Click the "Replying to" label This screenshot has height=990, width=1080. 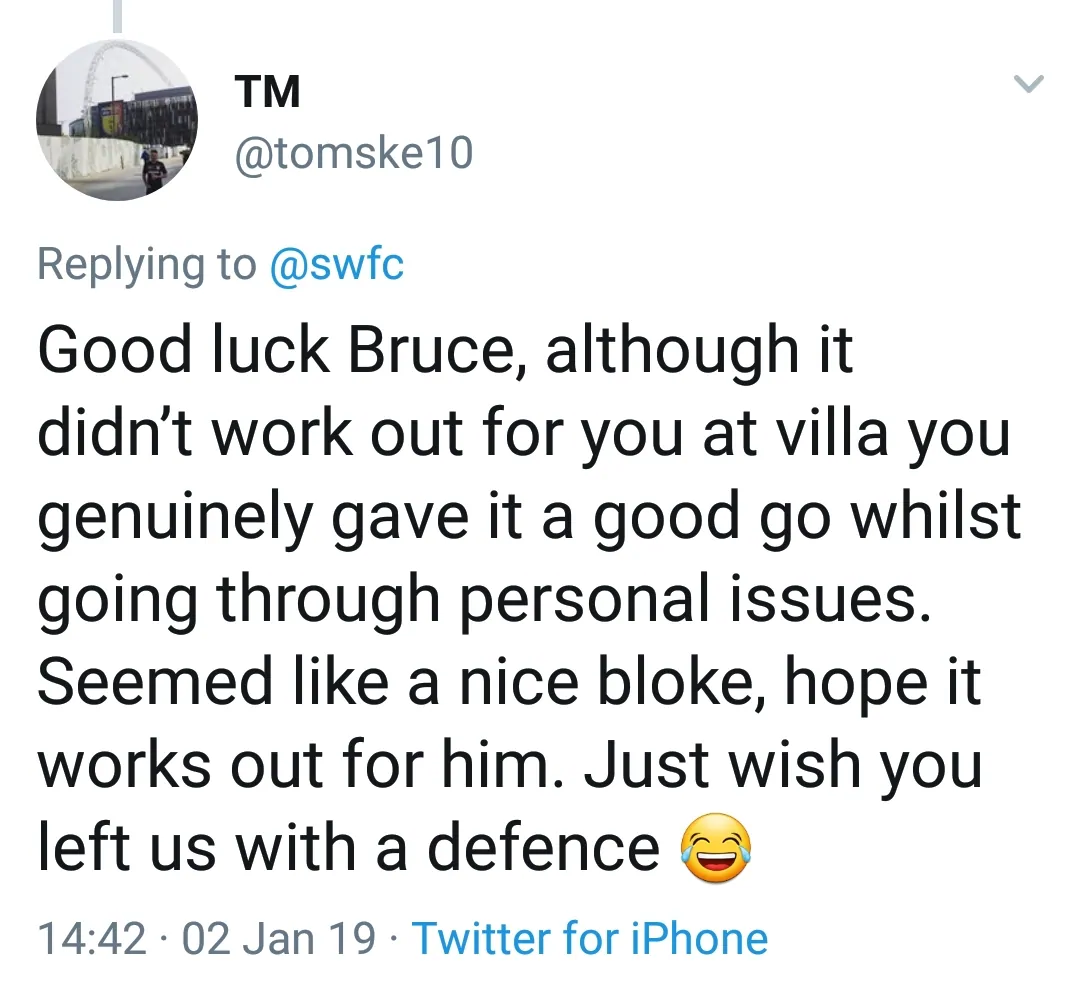(x=146, y=263)
